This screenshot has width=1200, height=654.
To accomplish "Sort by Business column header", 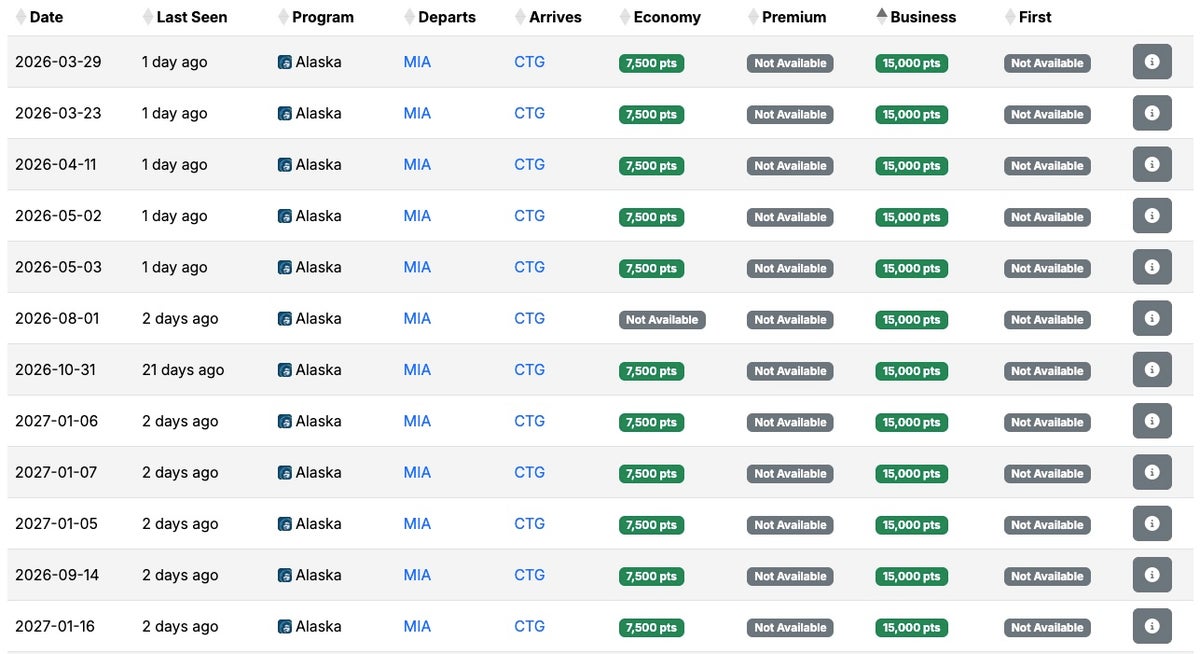I will coord(922,17).
